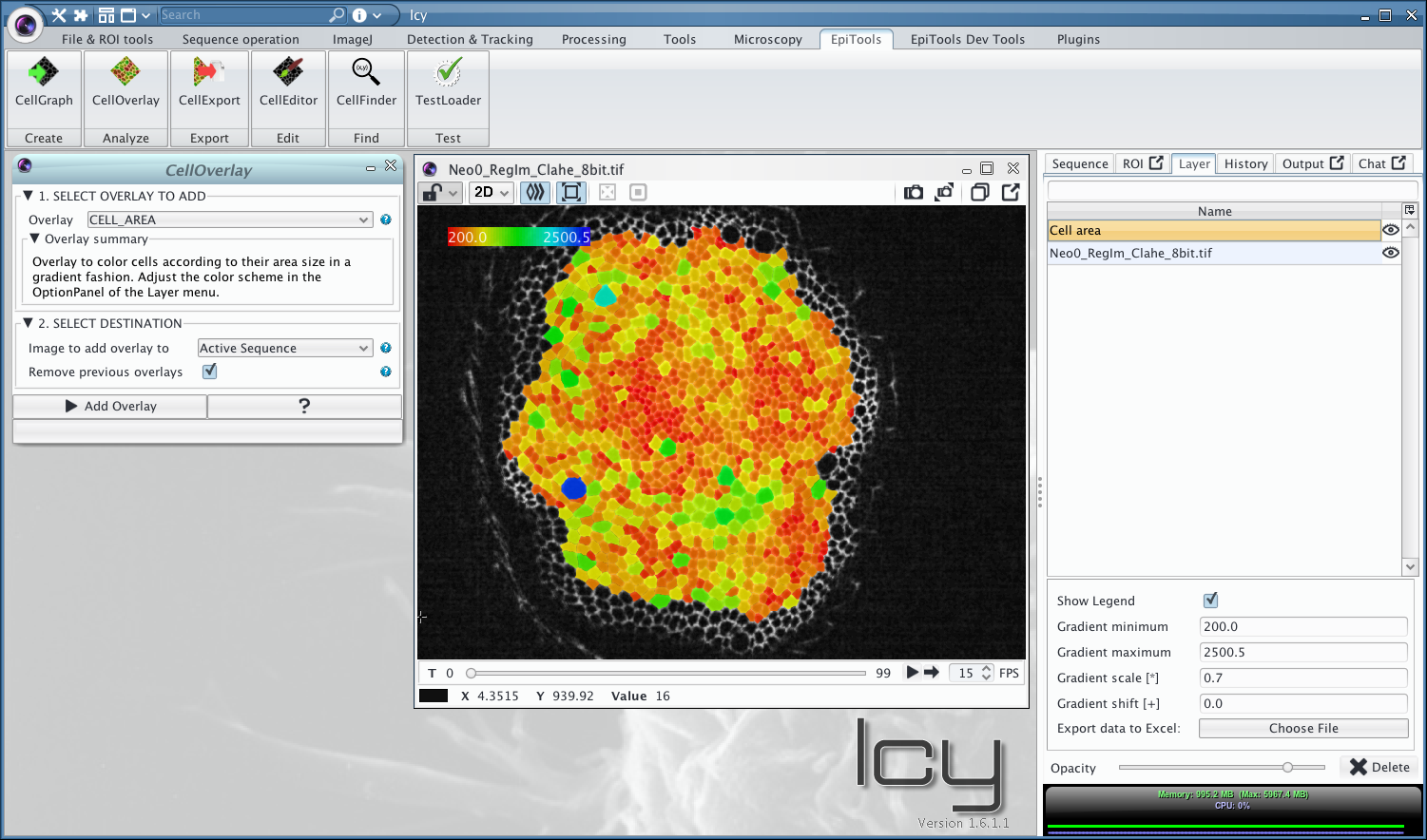
Task: Switch to the Processing ribbon tab
Action: click(594, 39)
